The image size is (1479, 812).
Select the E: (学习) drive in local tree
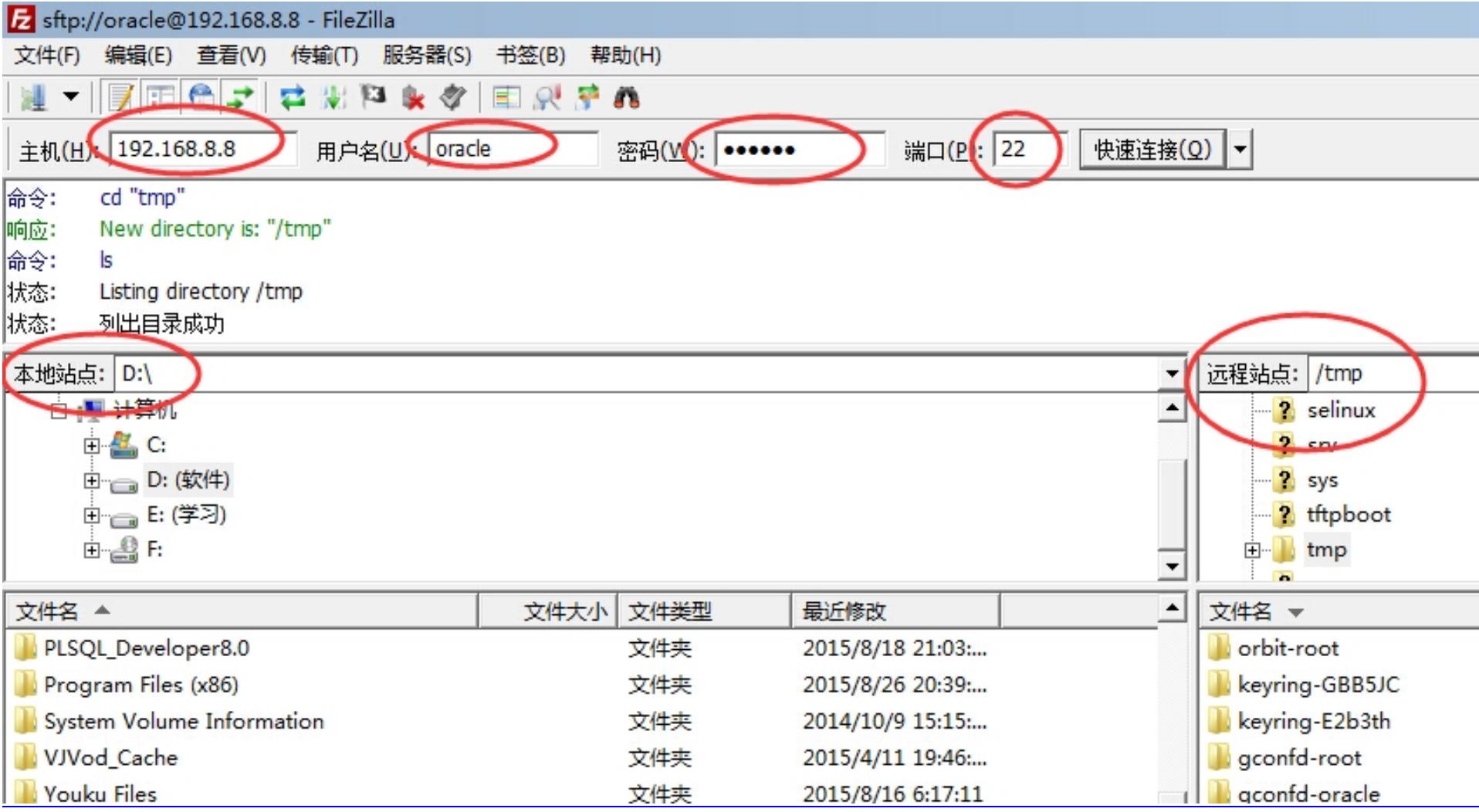tap(186, 515)
